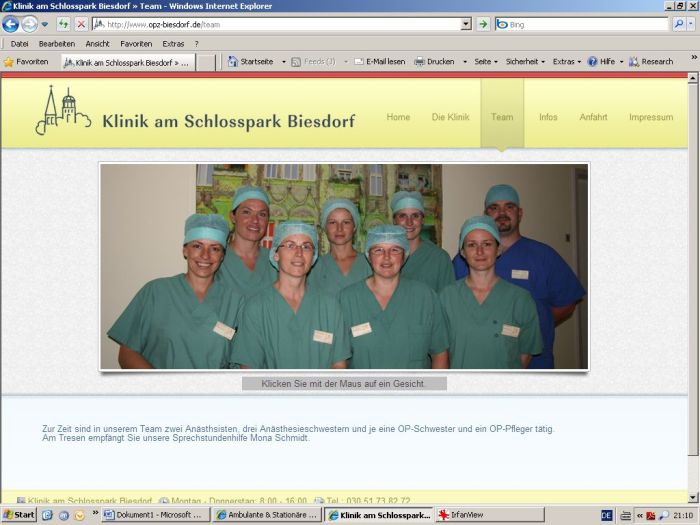Switch to IrfanView taskbar button
The height and width of the screenshot is (525, 700).
490,515
